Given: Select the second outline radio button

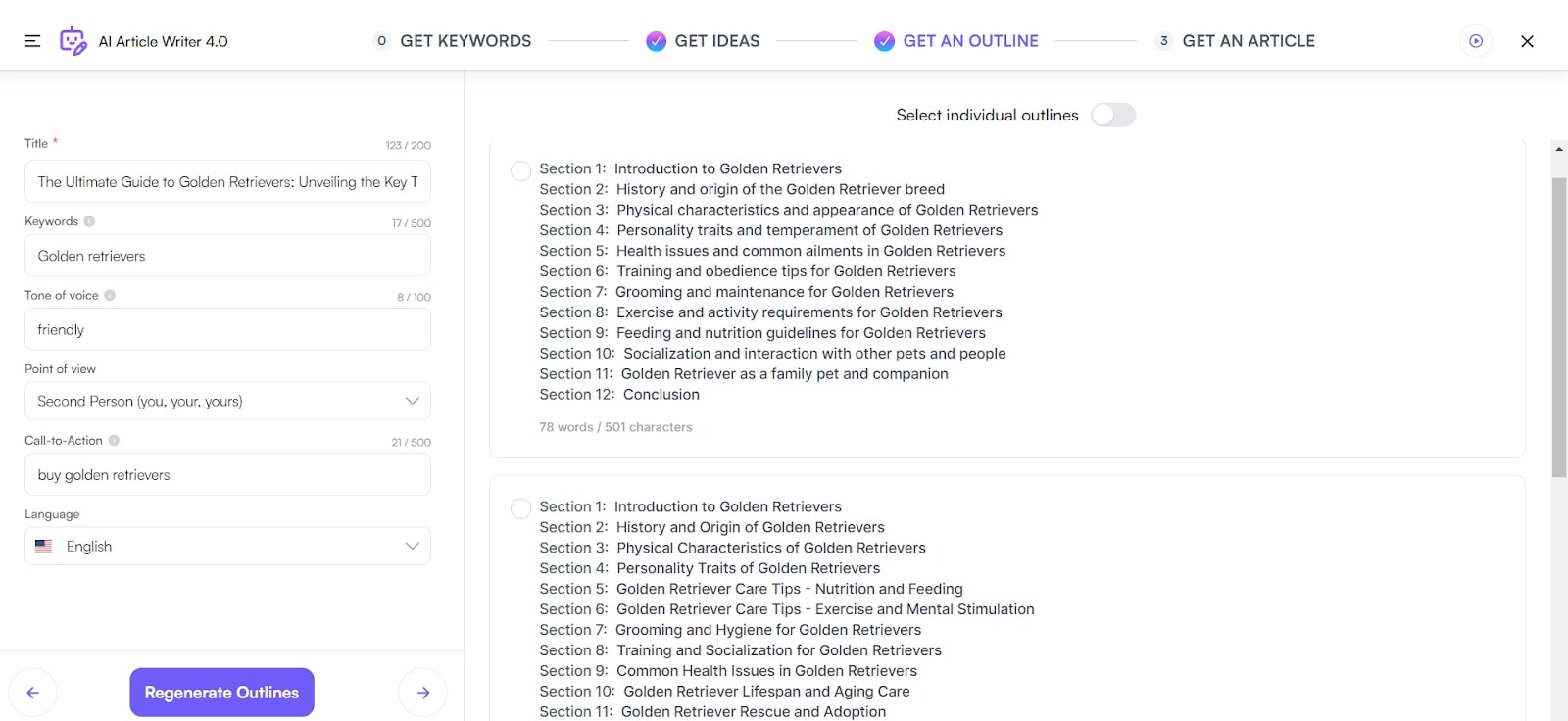Looking at the screenshot, I should tap(521, 508).
